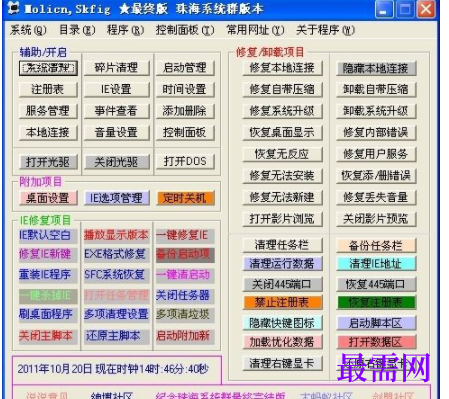Click the 隐藏本地连接 button

coord(376,69)
